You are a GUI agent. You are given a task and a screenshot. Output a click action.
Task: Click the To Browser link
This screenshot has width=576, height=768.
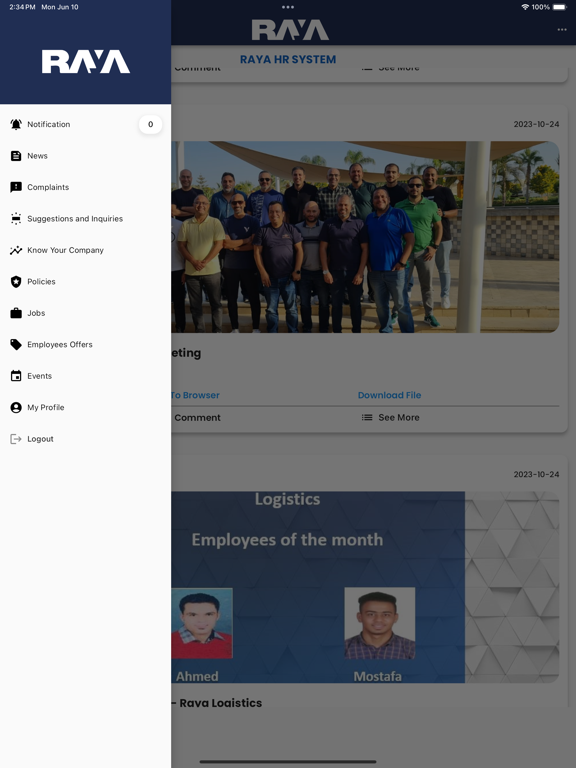click(x=195, y=395)
